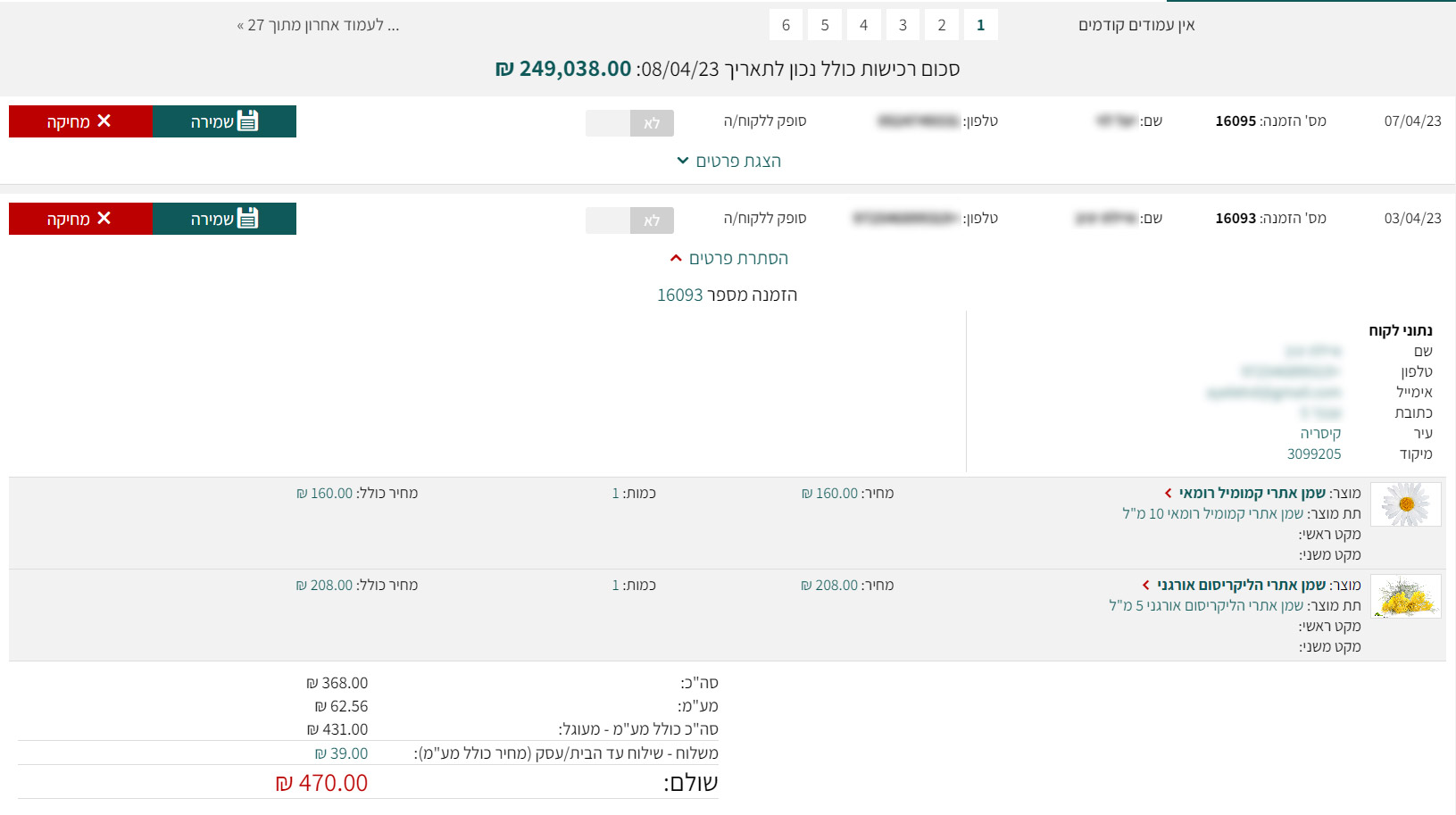The image size is (1456, 815).
Task: Toggle סופק ללקוח/ה switch for order 16095
Action: tap(629, 123)
